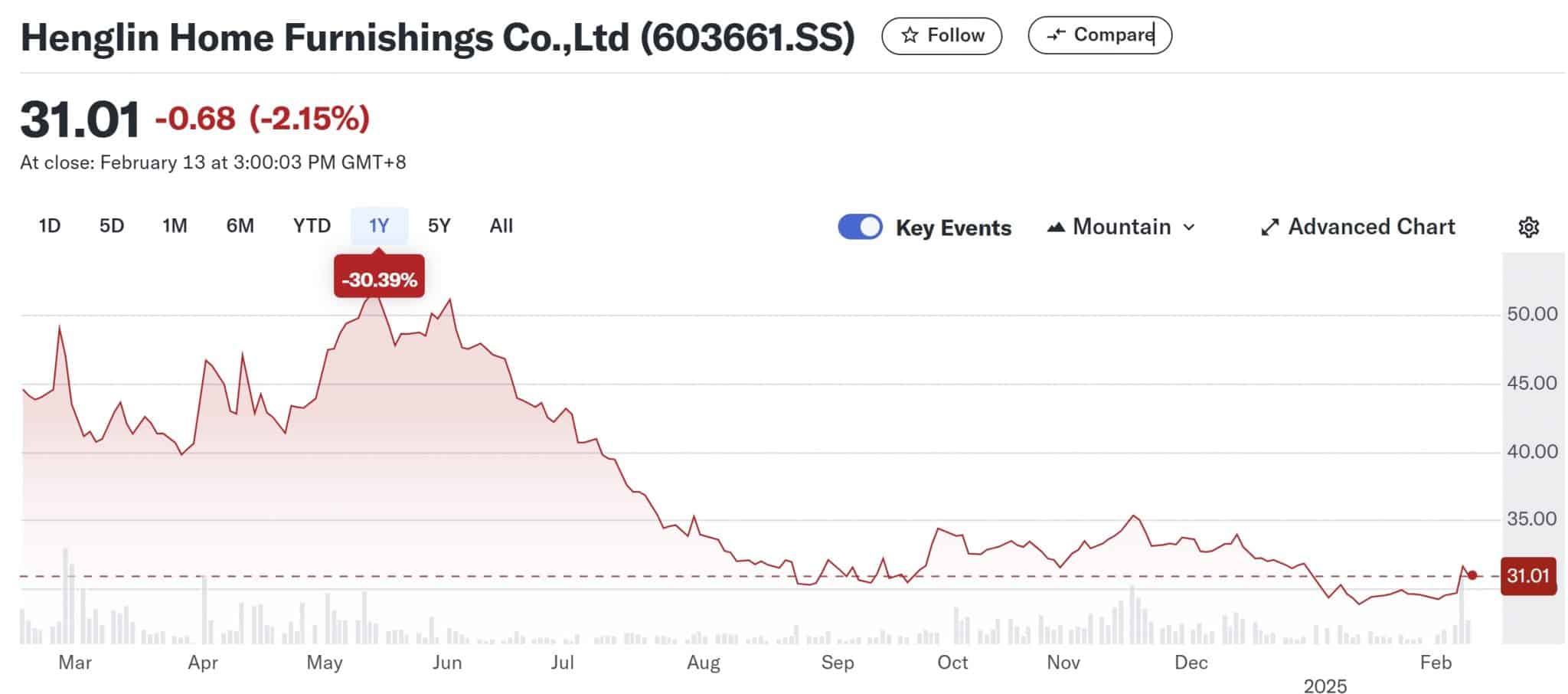
Task: Click the 45.00 y-axis label
Action: click(1532, 383)
